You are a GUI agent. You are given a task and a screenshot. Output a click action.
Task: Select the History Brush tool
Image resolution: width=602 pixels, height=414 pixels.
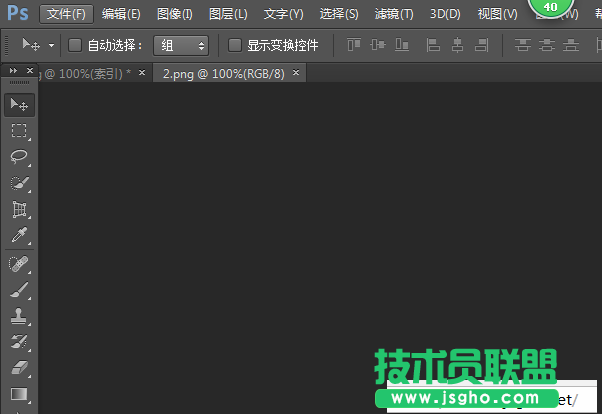pyautogui.click(x=19, y=342)
